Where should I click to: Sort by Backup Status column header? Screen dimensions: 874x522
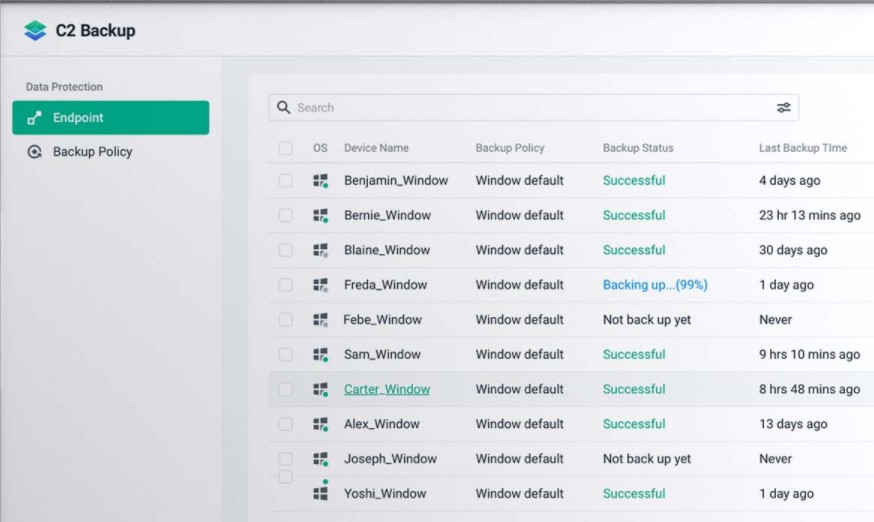pyautogui.click(x=637, y=148)
